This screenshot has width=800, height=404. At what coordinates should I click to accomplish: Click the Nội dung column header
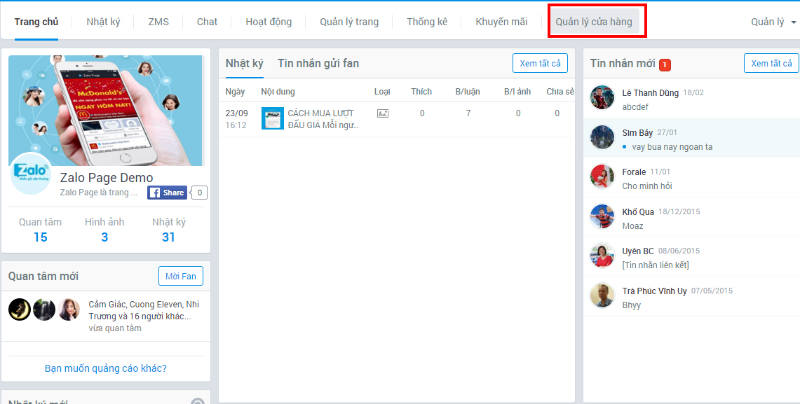coord(278,92)
